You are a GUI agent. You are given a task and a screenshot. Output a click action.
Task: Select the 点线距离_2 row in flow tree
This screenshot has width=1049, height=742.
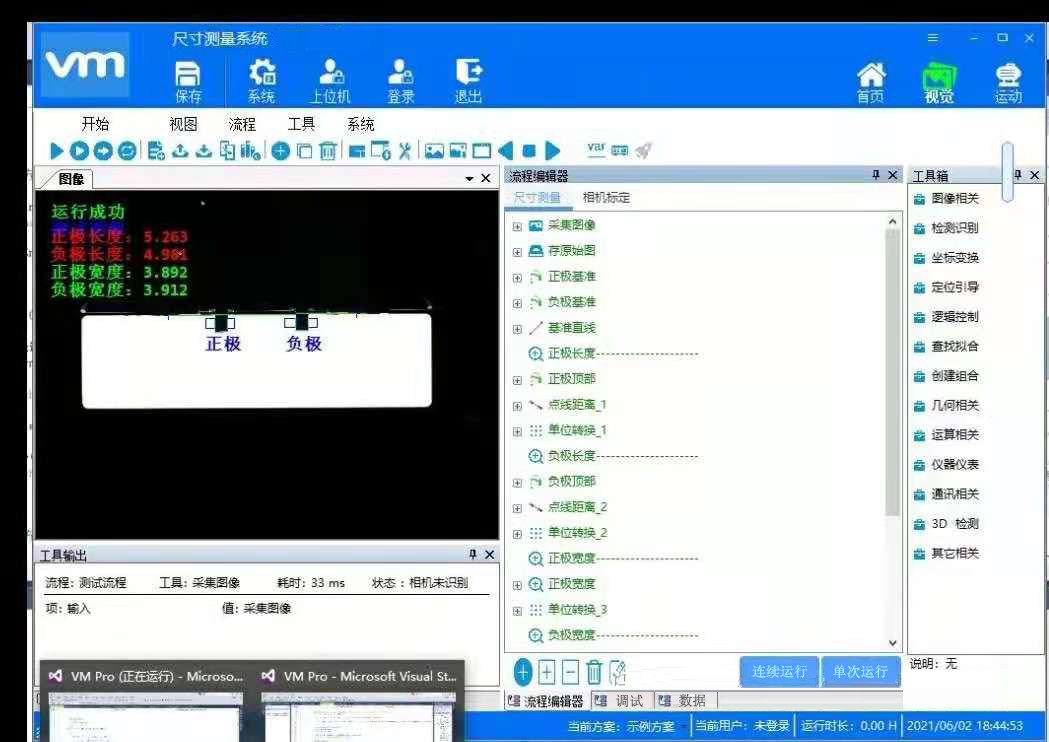click(568, 507)
